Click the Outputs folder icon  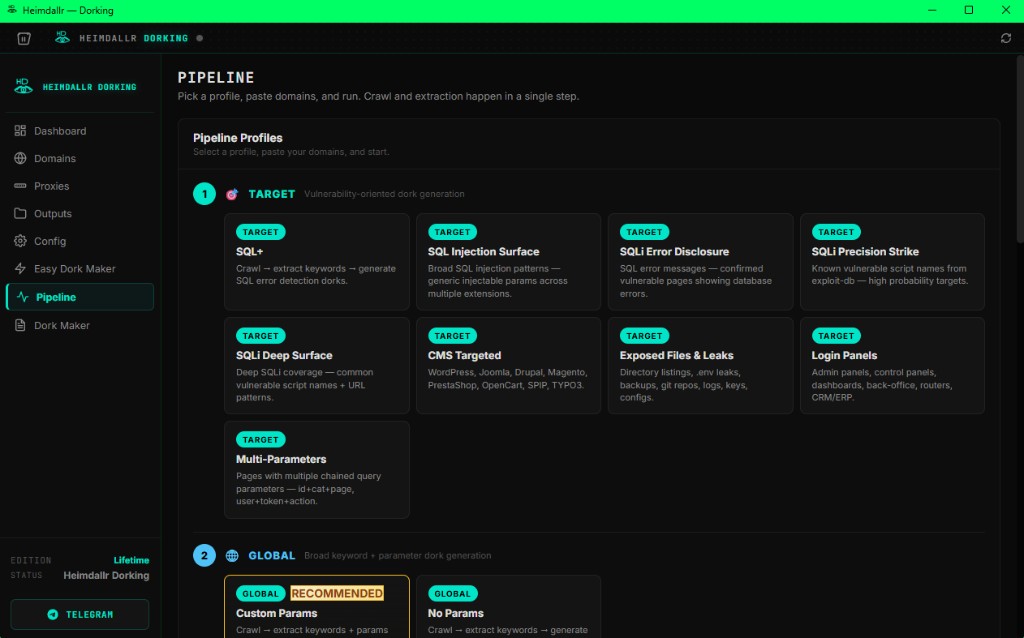[20, 214]
